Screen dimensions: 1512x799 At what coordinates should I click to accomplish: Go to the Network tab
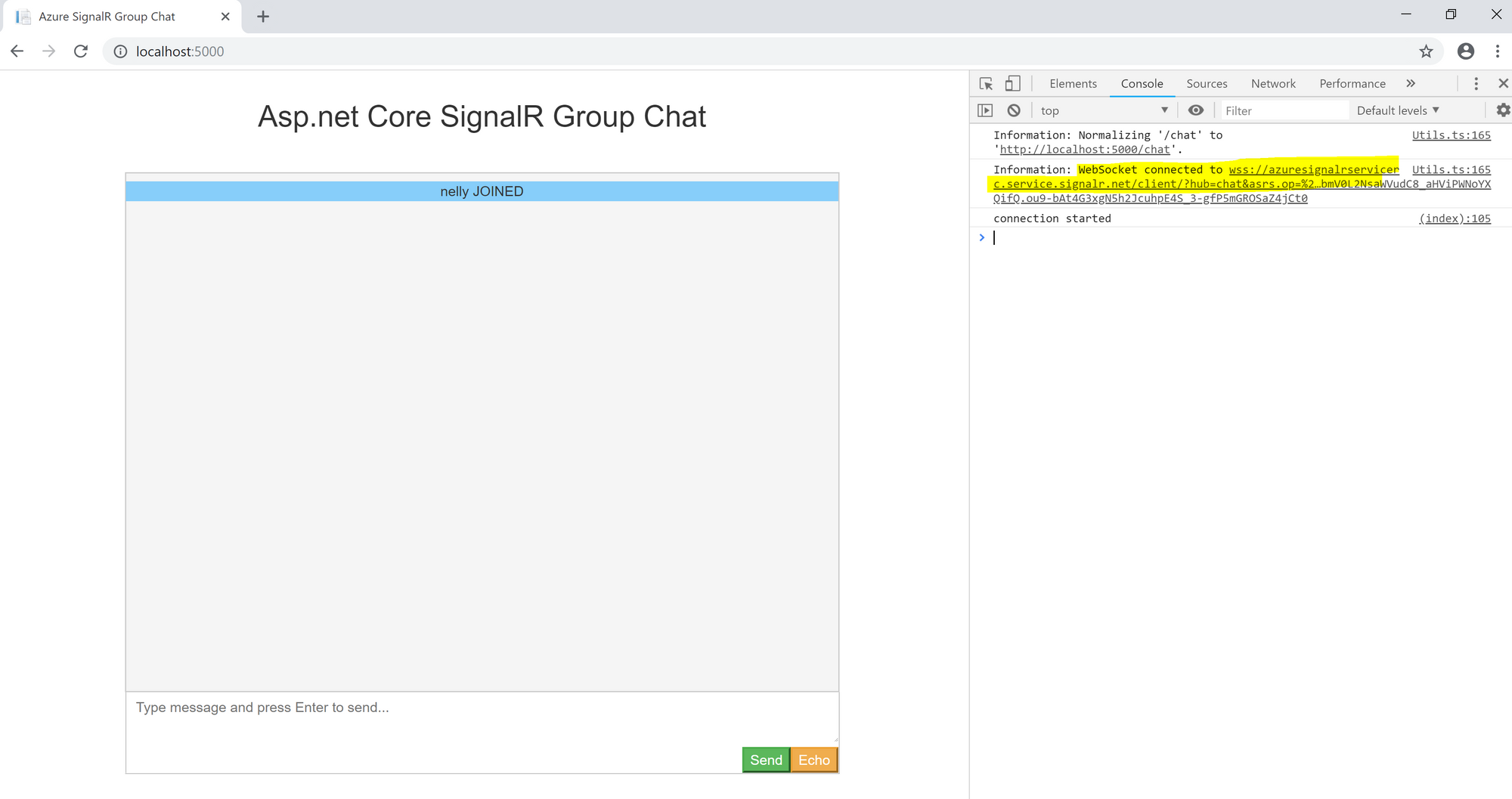pyautogui.click(x=1273, y=84)
